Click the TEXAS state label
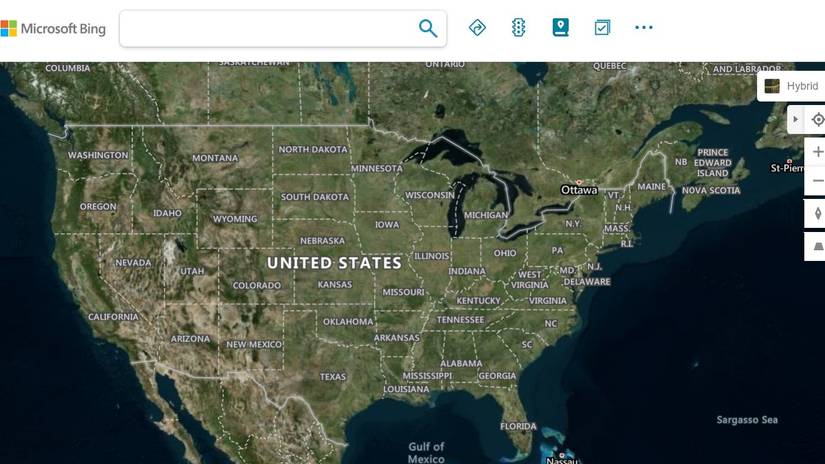The image size is (825, 464). (x=333, y=377)
